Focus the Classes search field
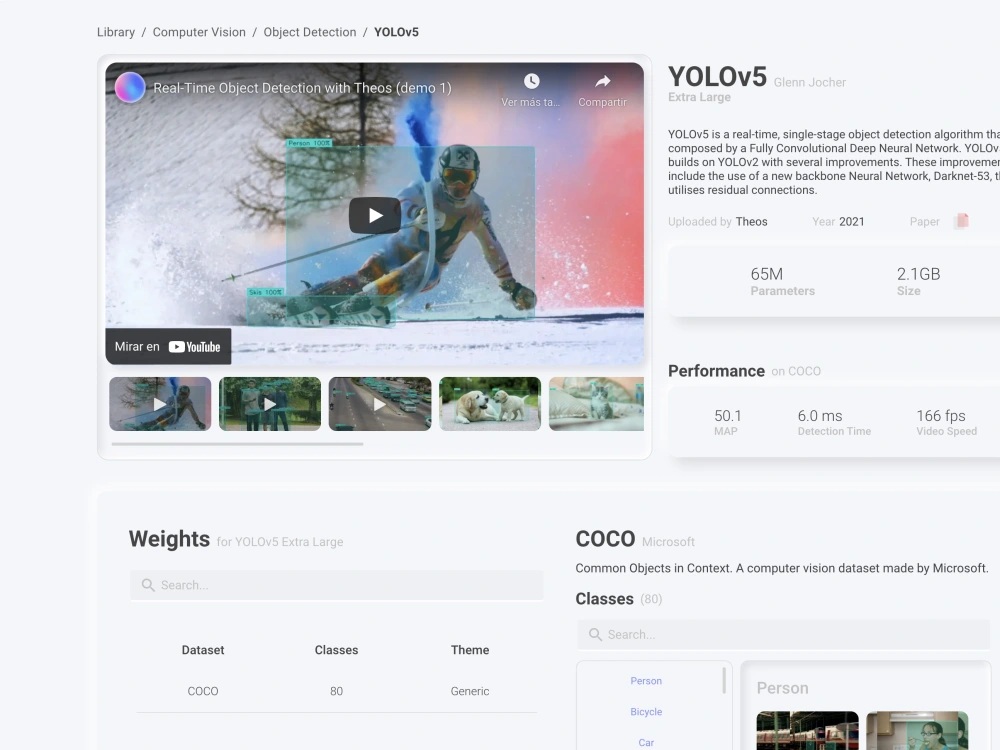Screen dimensions: 1000x750 [x=783, y=635]
